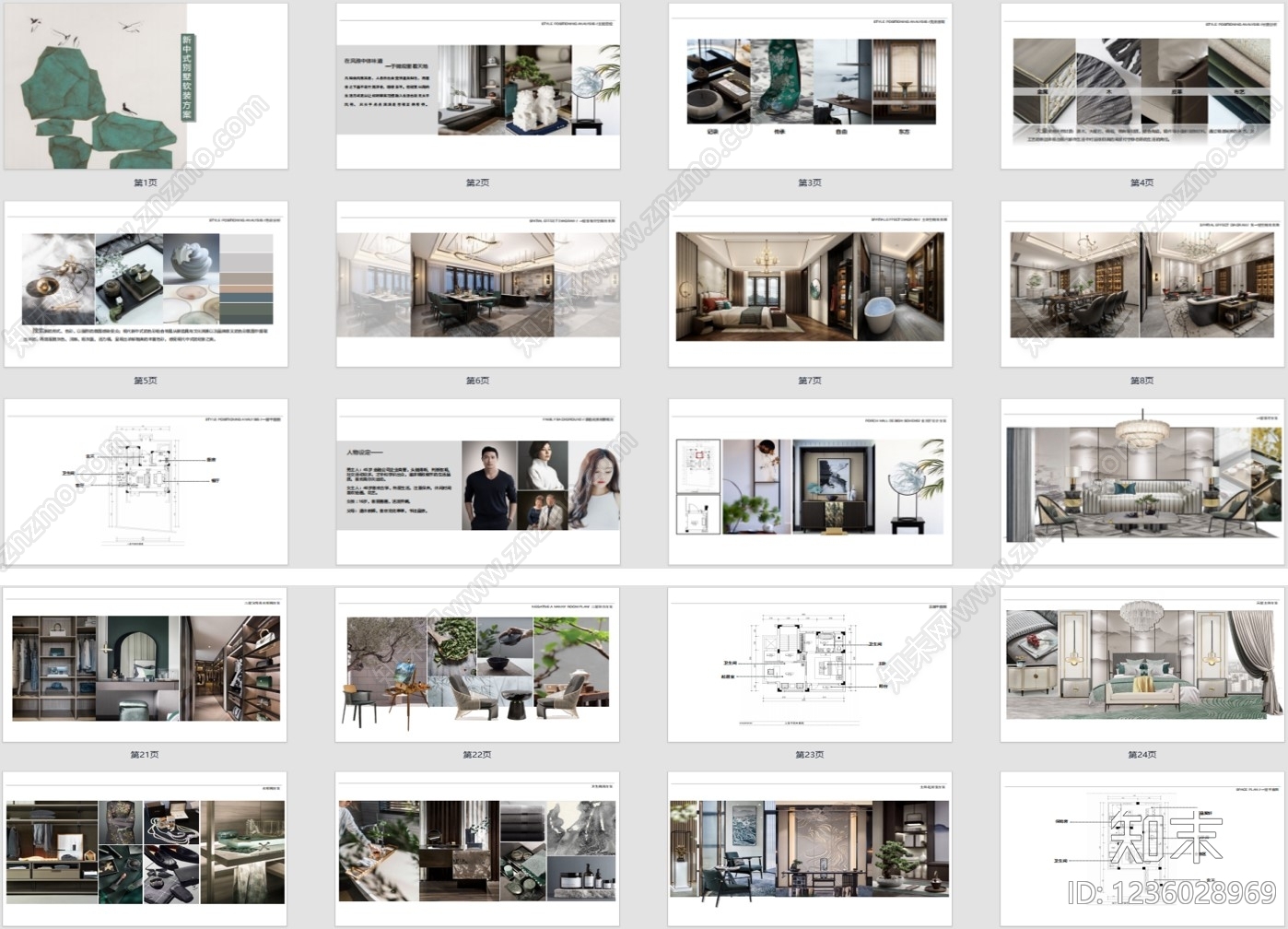Viewport: 1288px width, 929px height.
Task: Click the page label 第8页
Action: coord(1142,380)
